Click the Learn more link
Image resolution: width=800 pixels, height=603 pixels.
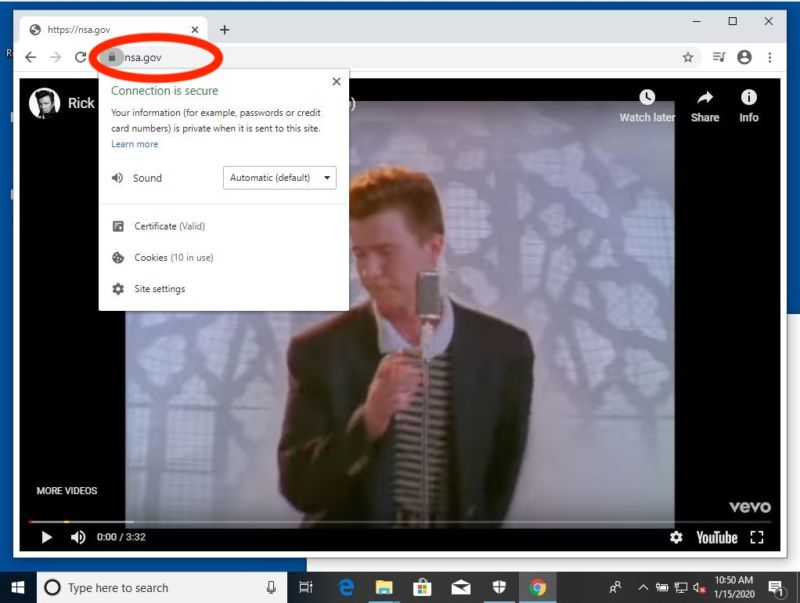(135, 144)
